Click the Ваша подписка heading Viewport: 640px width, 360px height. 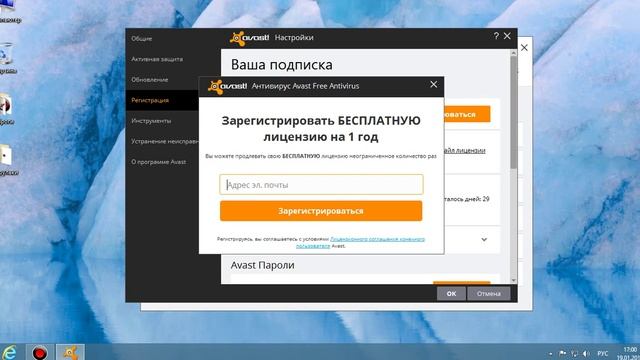pos(282,64)
